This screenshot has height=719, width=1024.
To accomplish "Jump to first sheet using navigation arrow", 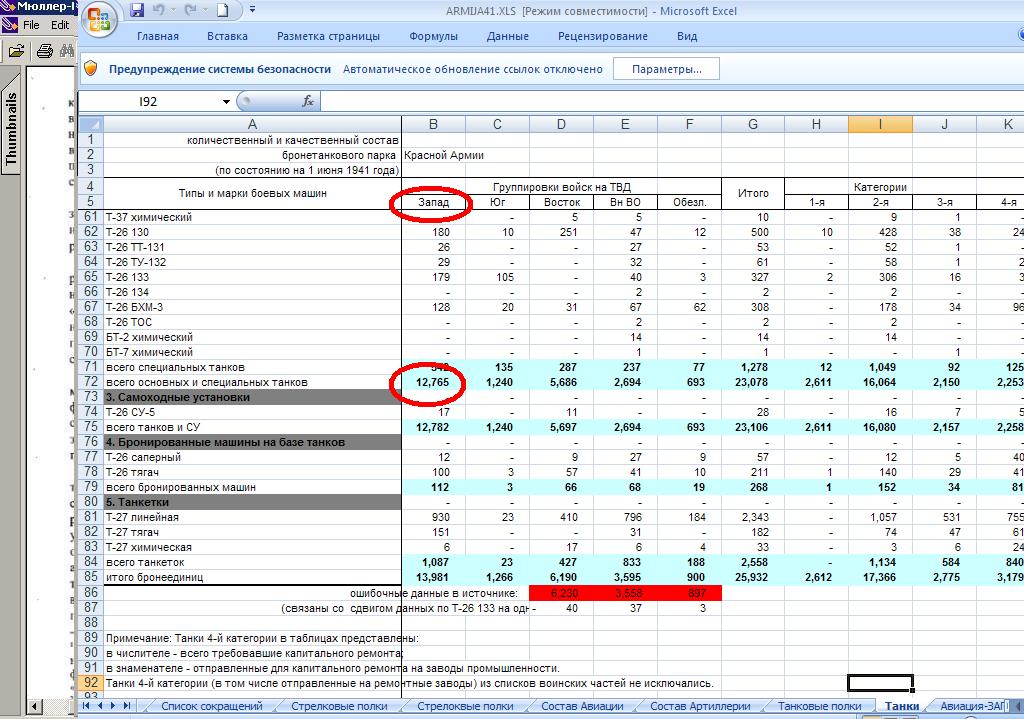I will pyautogui.click(x=86, y=706).
